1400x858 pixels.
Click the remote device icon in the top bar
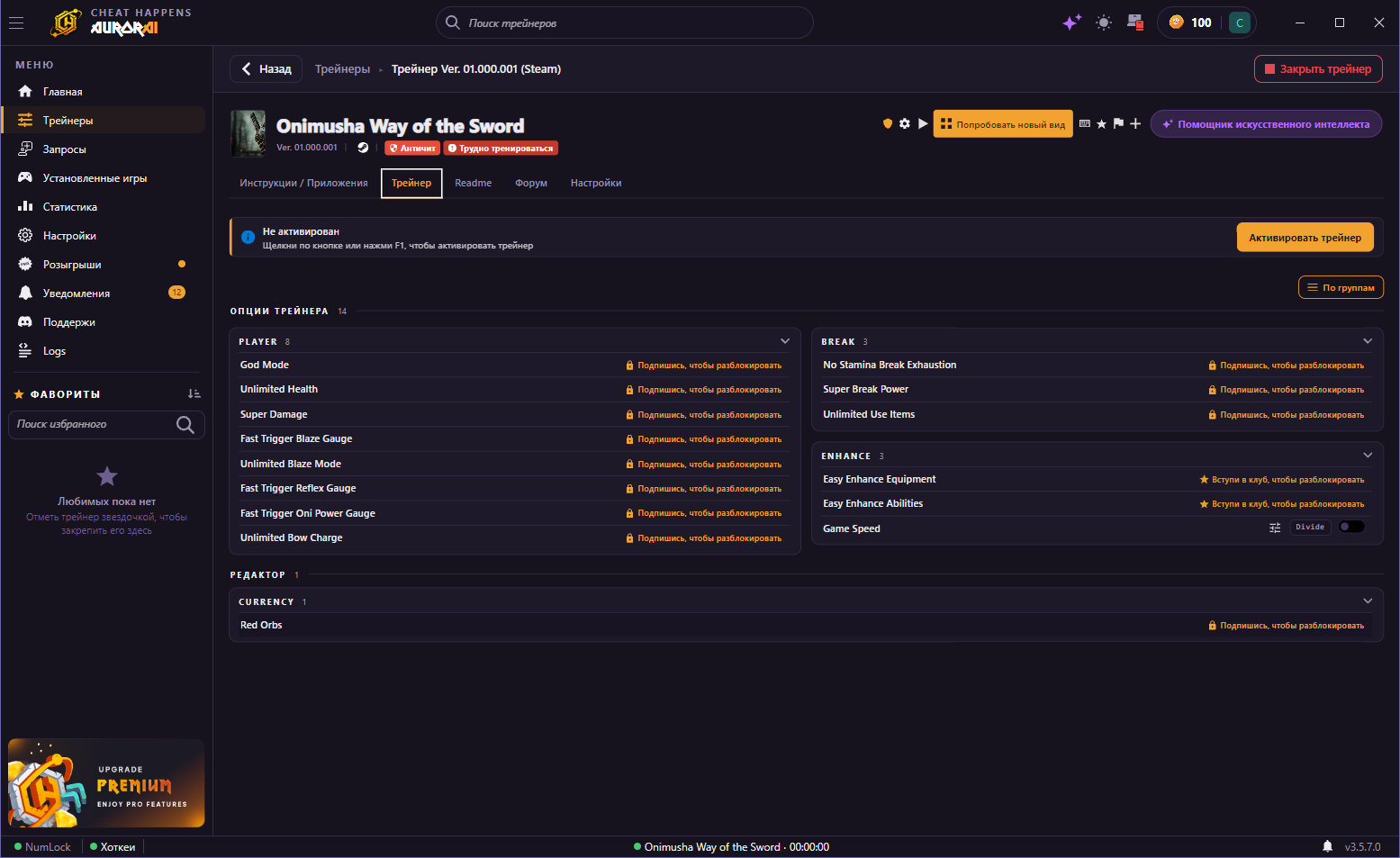click(1135, 23)
